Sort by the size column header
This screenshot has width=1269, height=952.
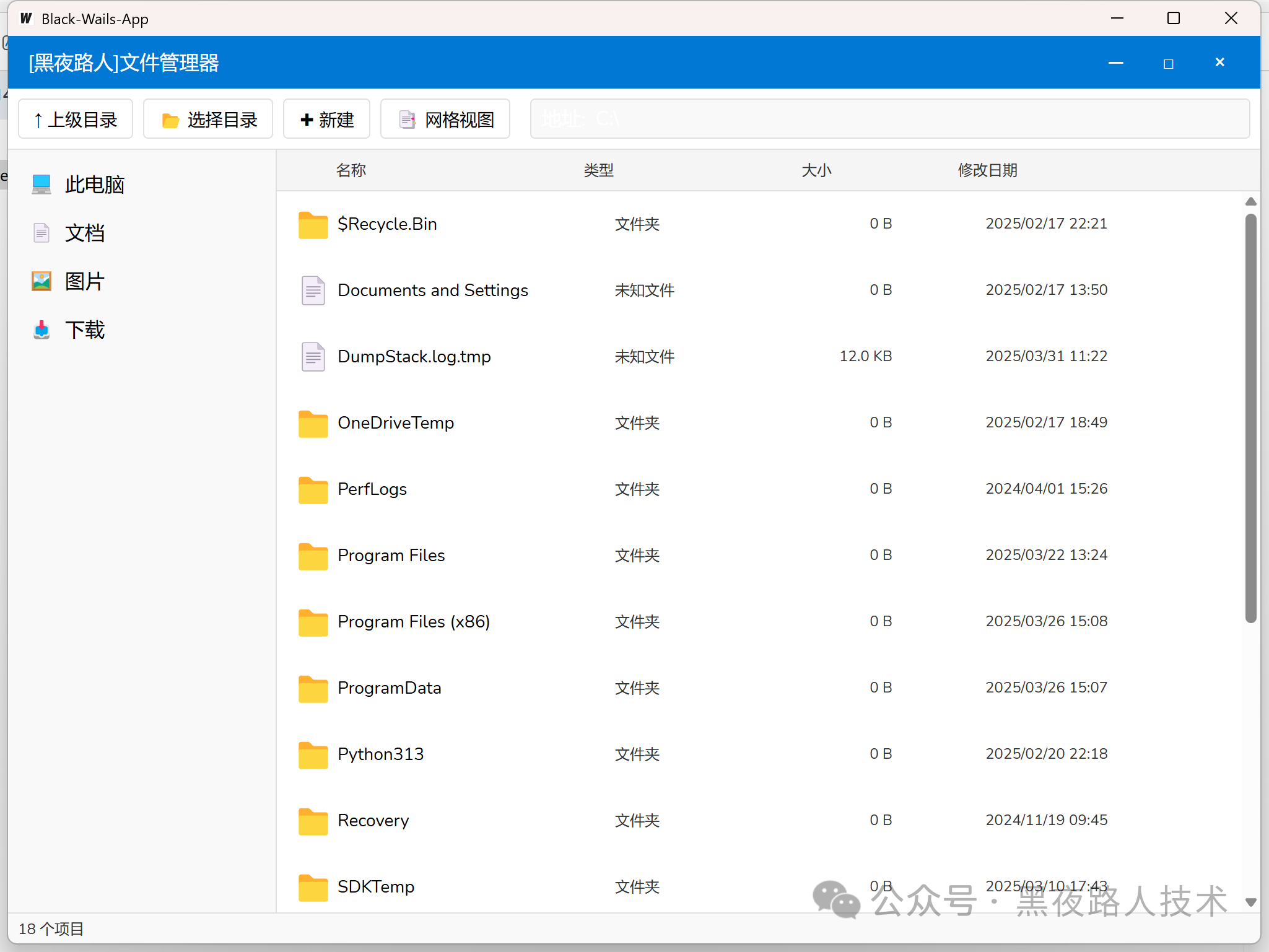pos(816,170)
